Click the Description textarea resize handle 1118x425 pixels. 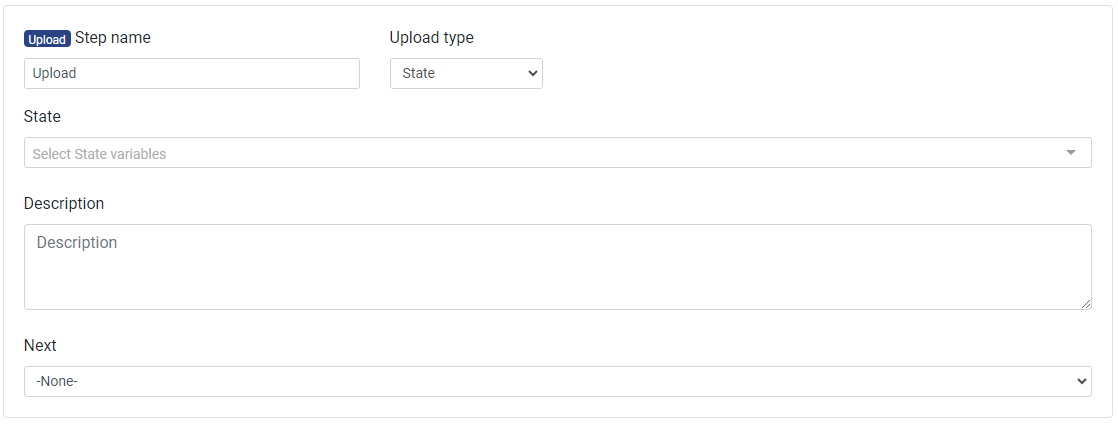tap(1086, 304)
